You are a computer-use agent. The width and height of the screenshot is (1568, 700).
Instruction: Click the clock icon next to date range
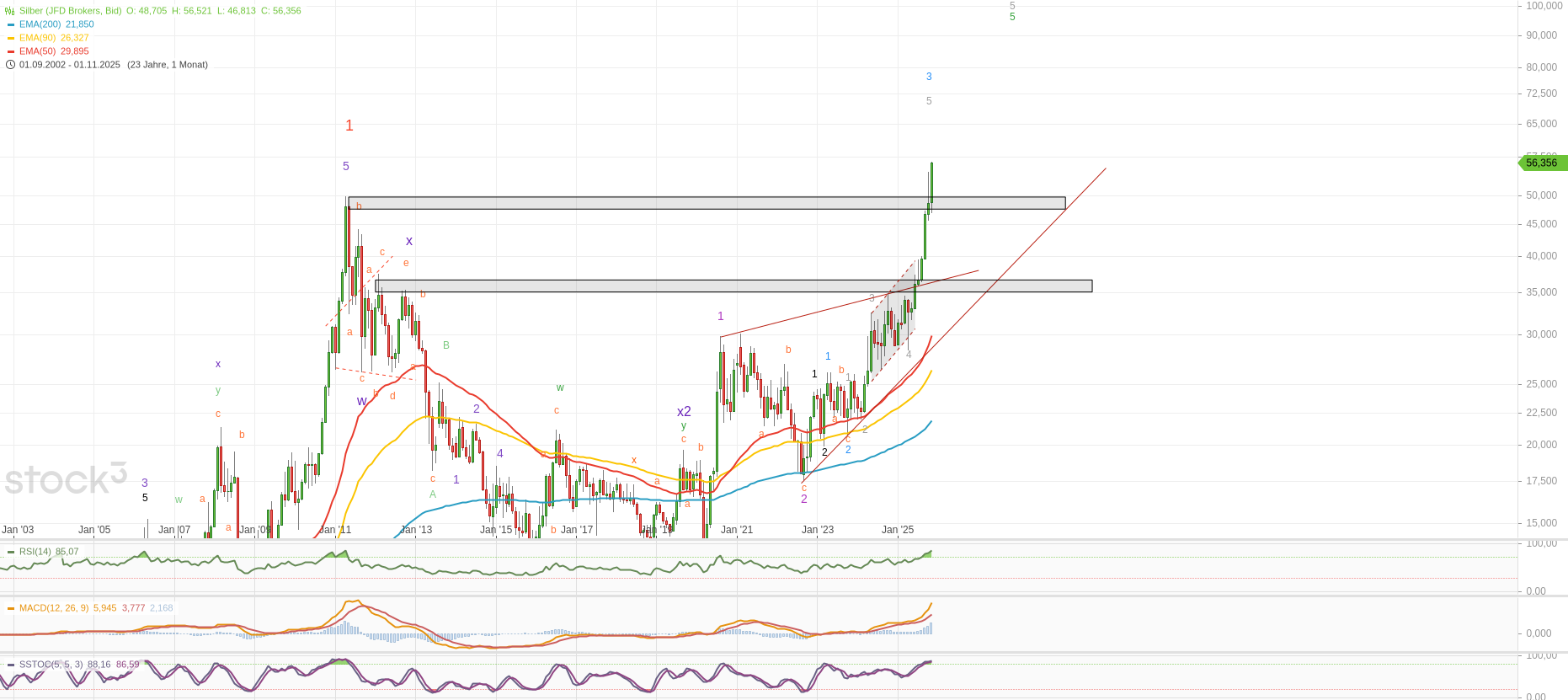point(10,65)
